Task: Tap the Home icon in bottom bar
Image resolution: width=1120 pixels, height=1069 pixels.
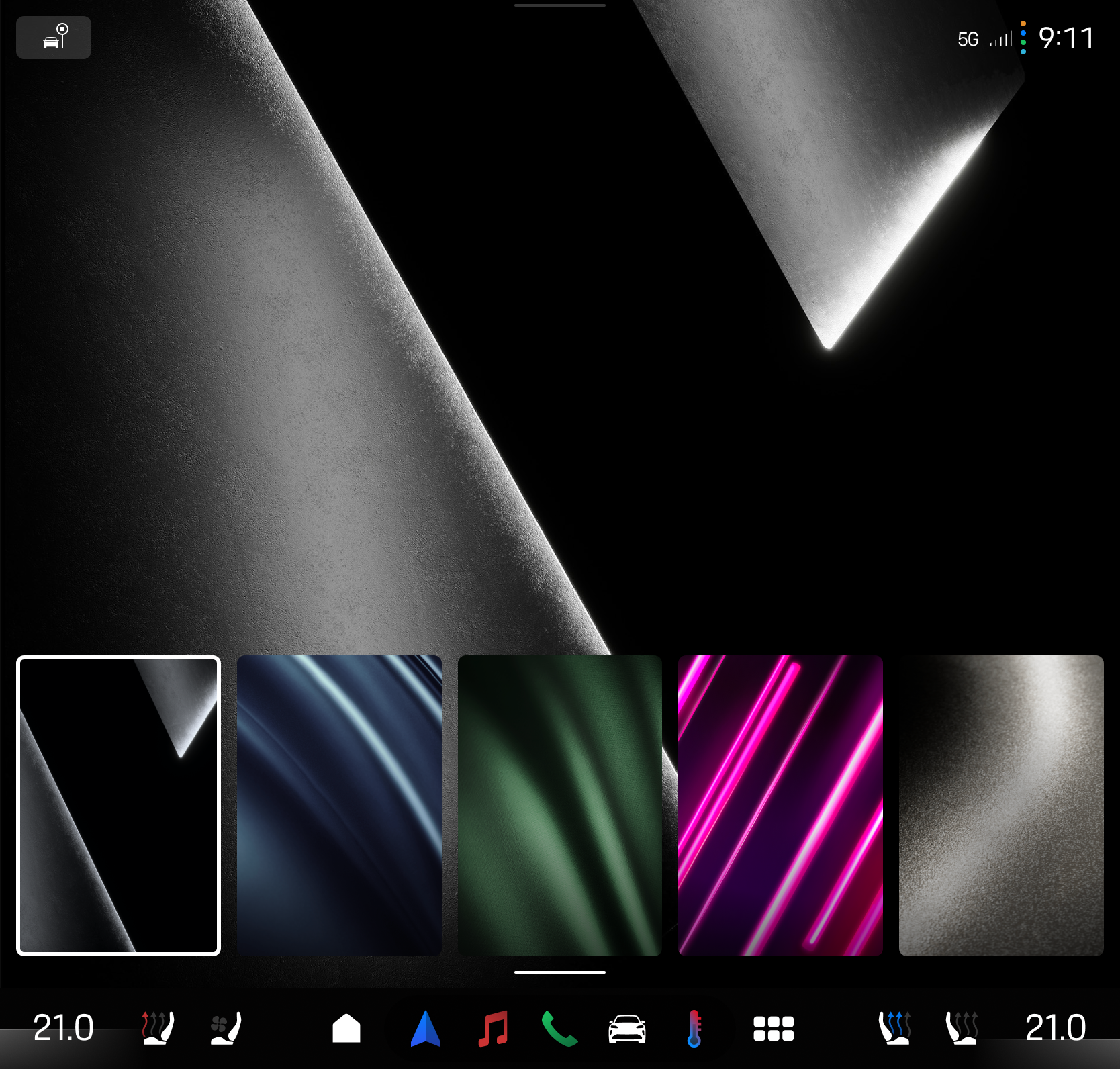Action: click(346, 1028)
